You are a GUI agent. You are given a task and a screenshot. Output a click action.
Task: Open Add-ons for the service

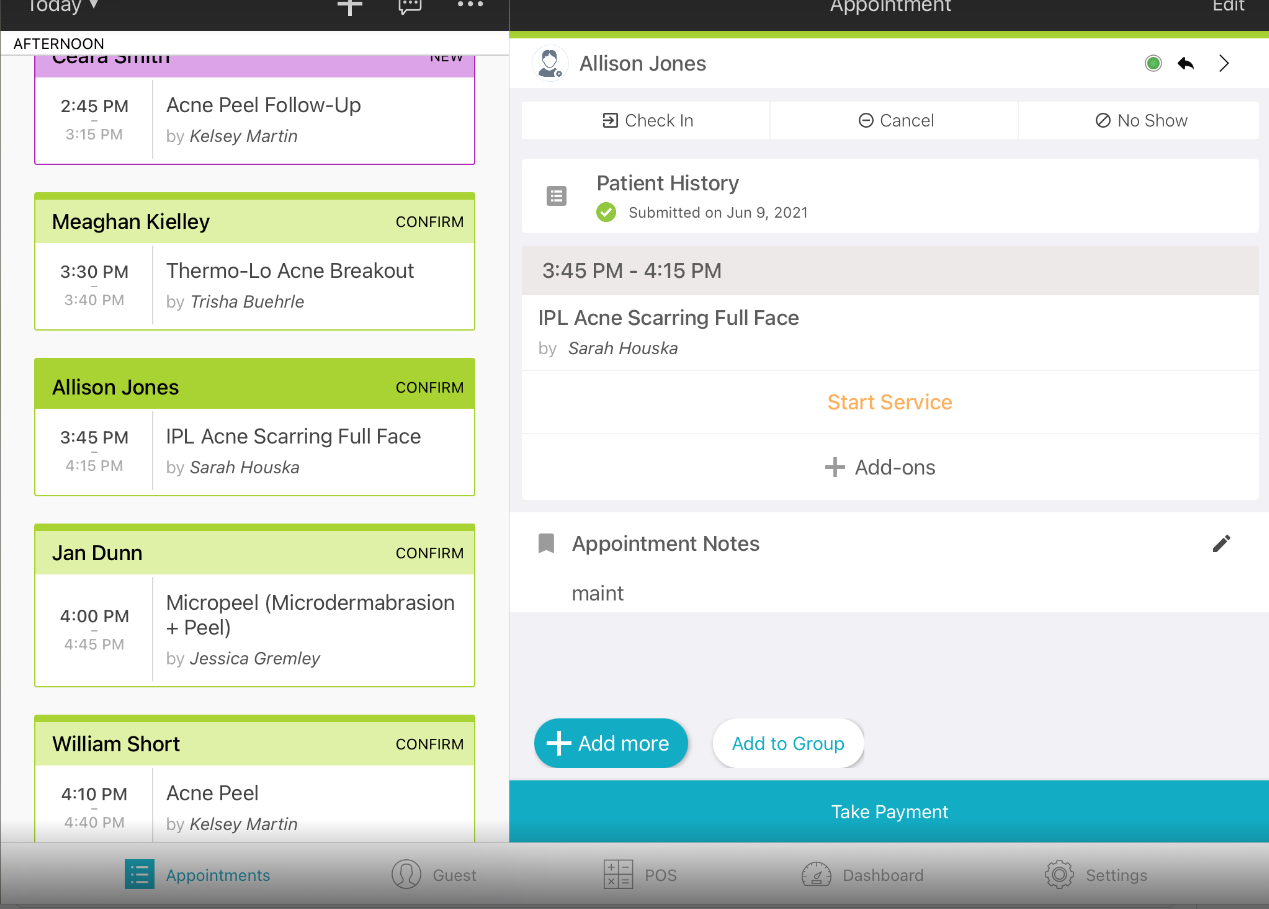[x=890, y=467]
